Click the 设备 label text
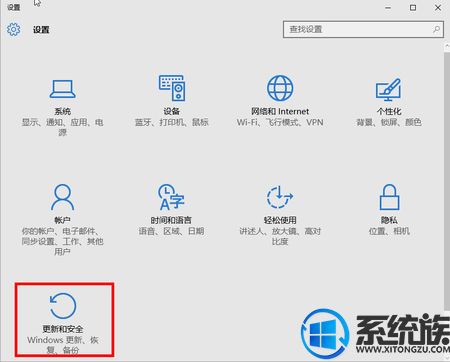The width and height of the screenshot is (450, 362). (172, 111)
